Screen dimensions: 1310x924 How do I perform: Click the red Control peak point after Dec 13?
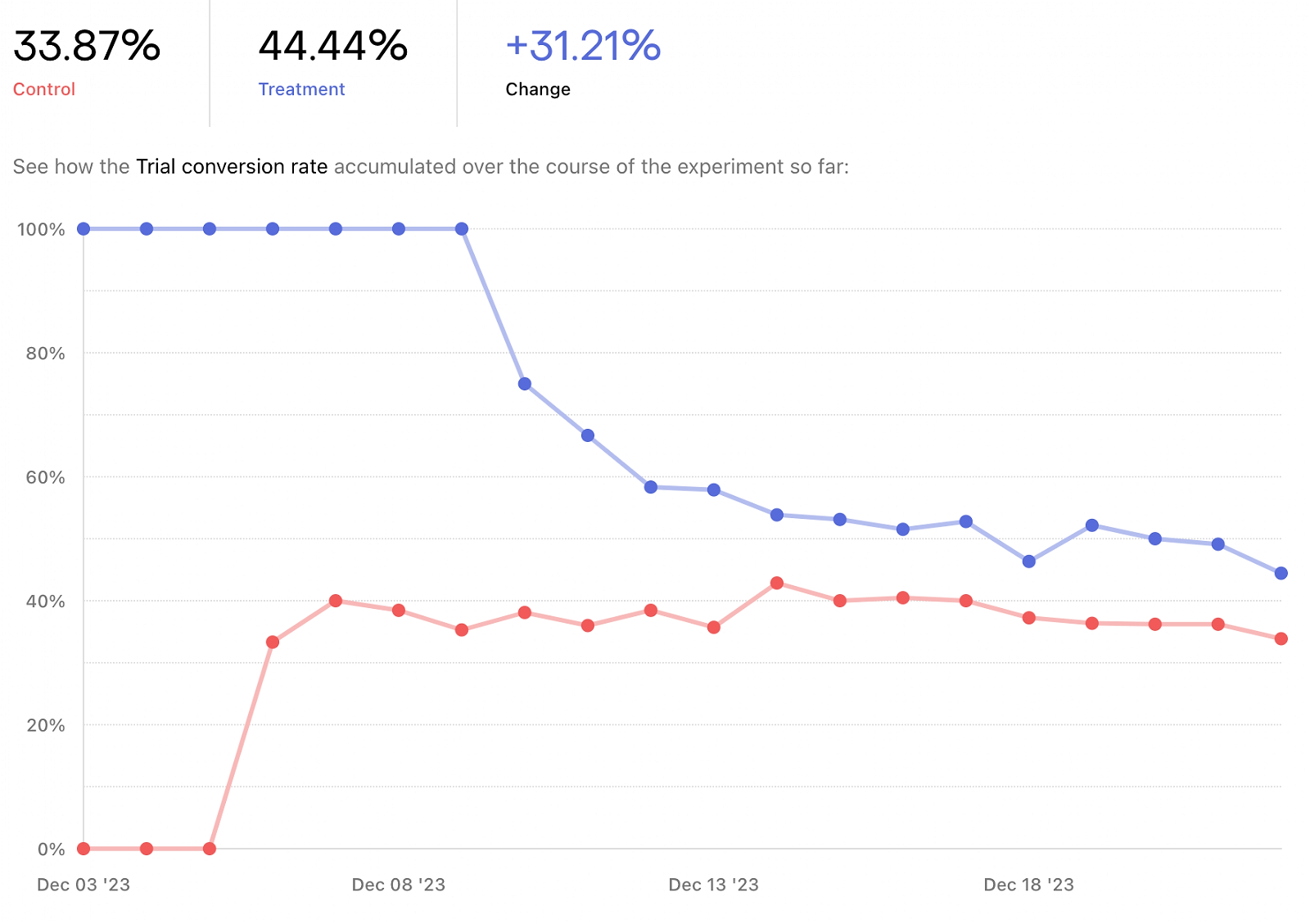(777, 584)
